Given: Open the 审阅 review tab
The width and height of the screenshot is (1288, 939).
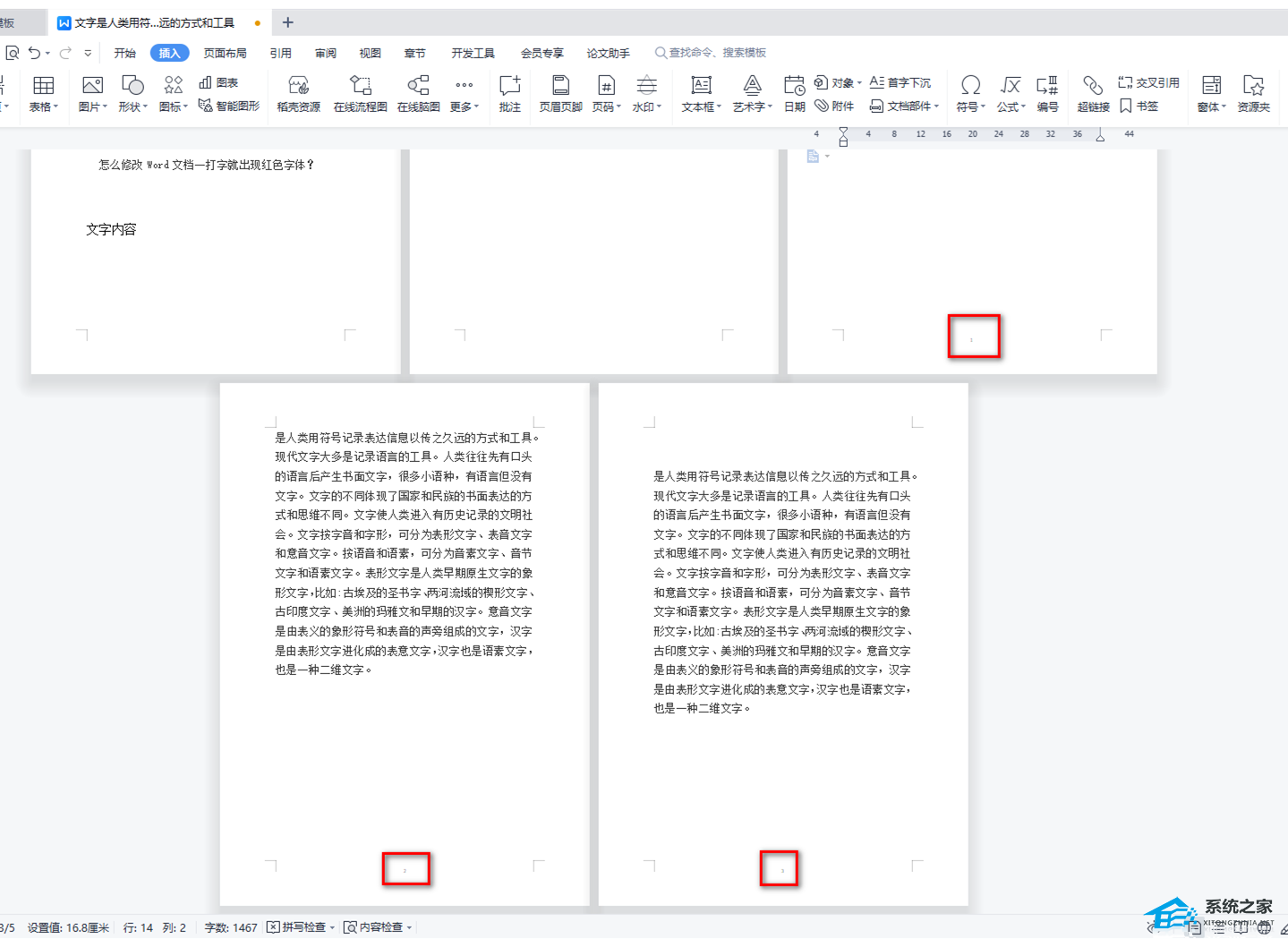Looking at the screenshot, I should (x=326, y=53).
